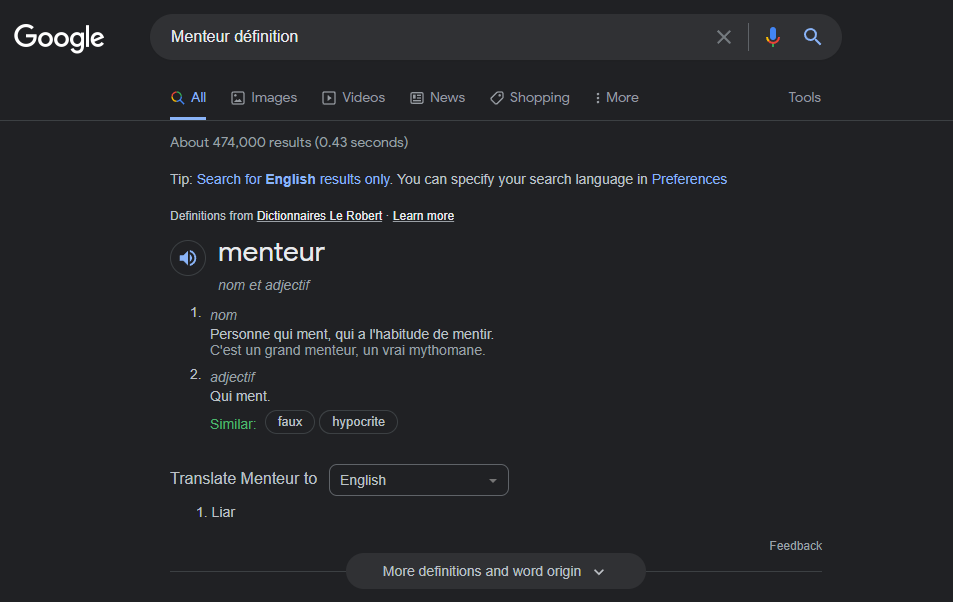Submit search with the magnifying glass icon
Viewport: 953px width, 602px height.
(812, 37)
